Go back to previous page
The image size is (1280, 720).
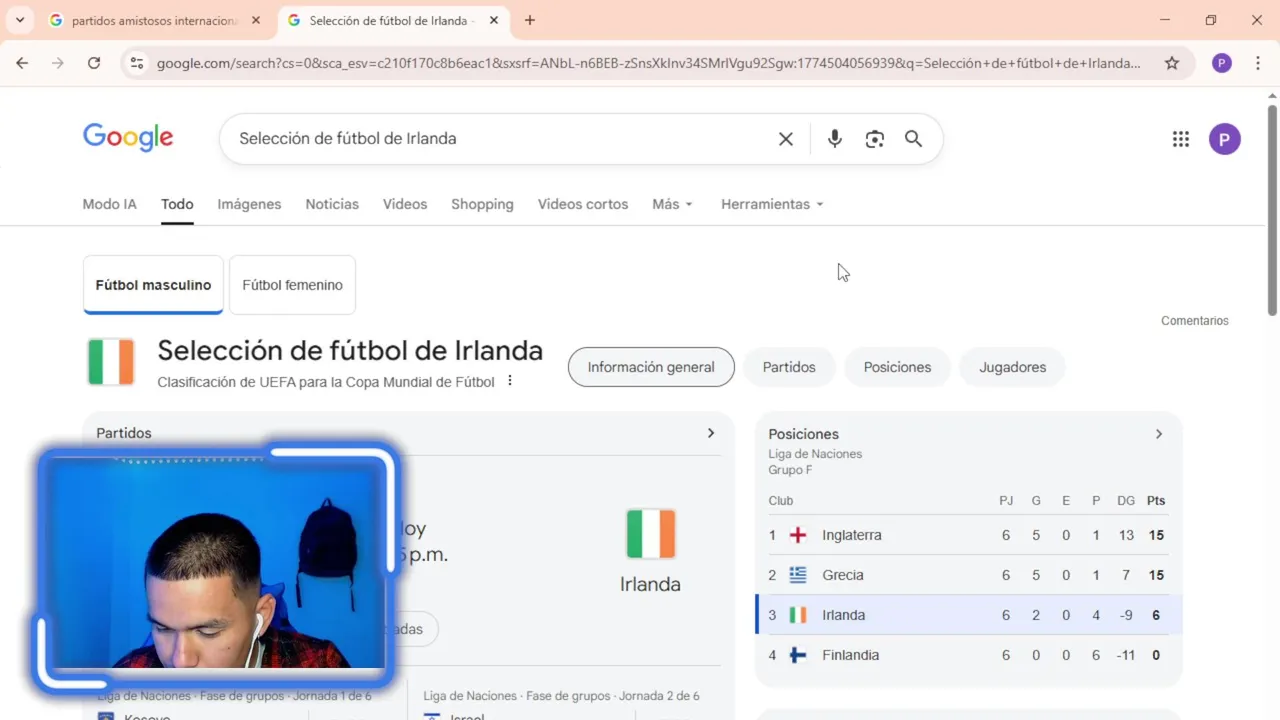point(22,63)
